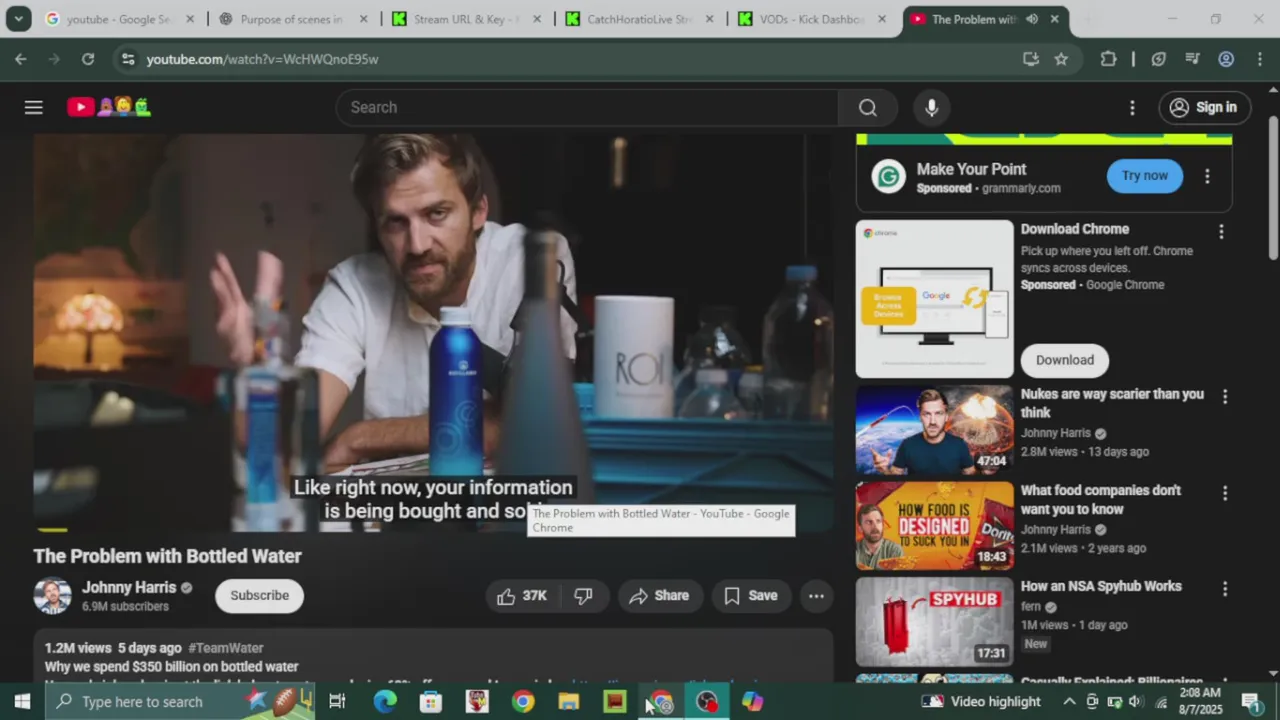Launch Microsoft Edge from taskbar
Viewport: 1280px width, 720px height.
[x=385, y=701]
